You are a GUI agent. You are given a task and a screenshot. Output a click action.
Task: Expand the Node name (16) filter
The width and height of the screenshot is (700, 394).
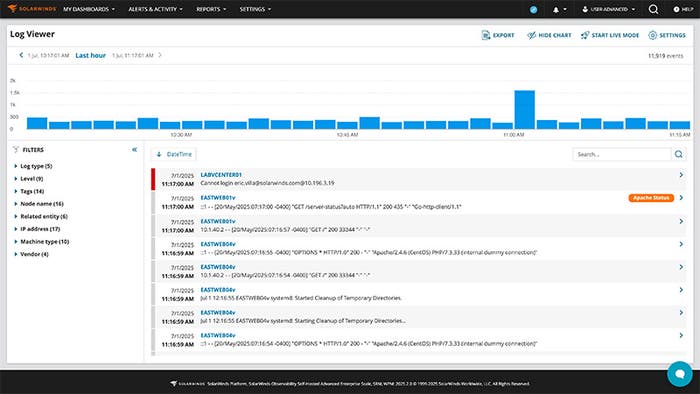point(39,203)
